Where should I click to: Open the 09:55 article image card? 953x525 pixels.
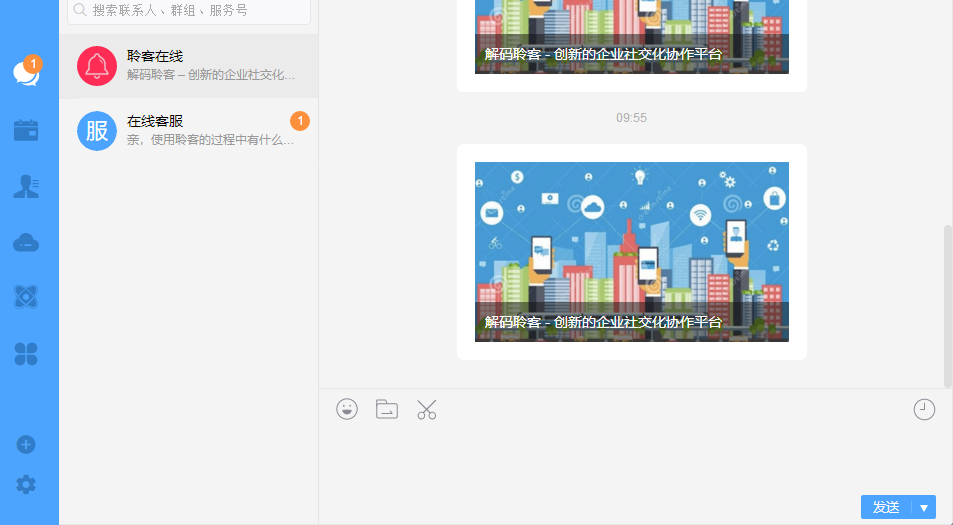tap(631, 252)
